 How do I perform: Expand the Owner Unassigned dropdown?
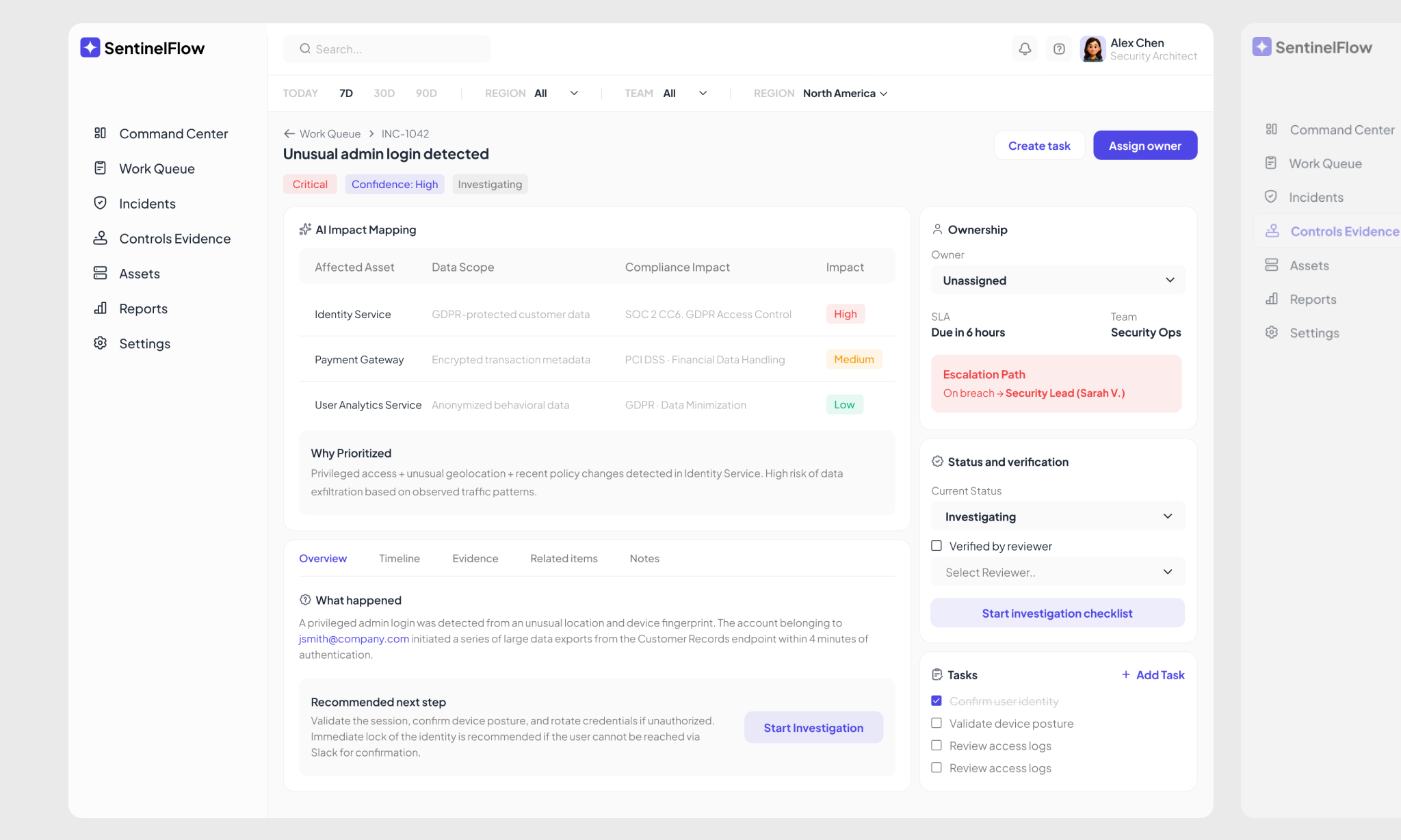1058,280
